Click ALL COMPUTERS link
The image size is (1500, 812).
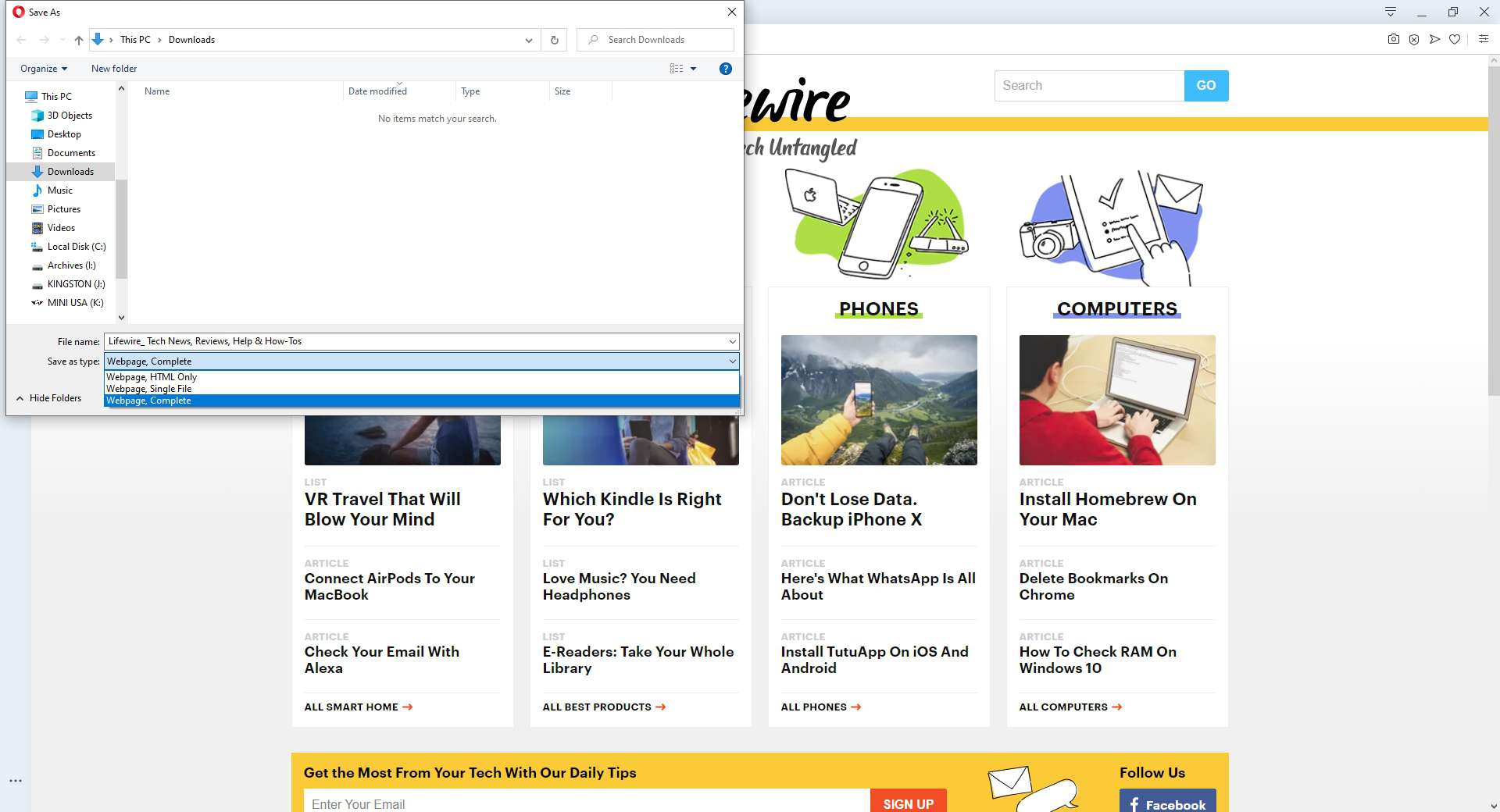pyautogui.click(x=1071, y=707)
